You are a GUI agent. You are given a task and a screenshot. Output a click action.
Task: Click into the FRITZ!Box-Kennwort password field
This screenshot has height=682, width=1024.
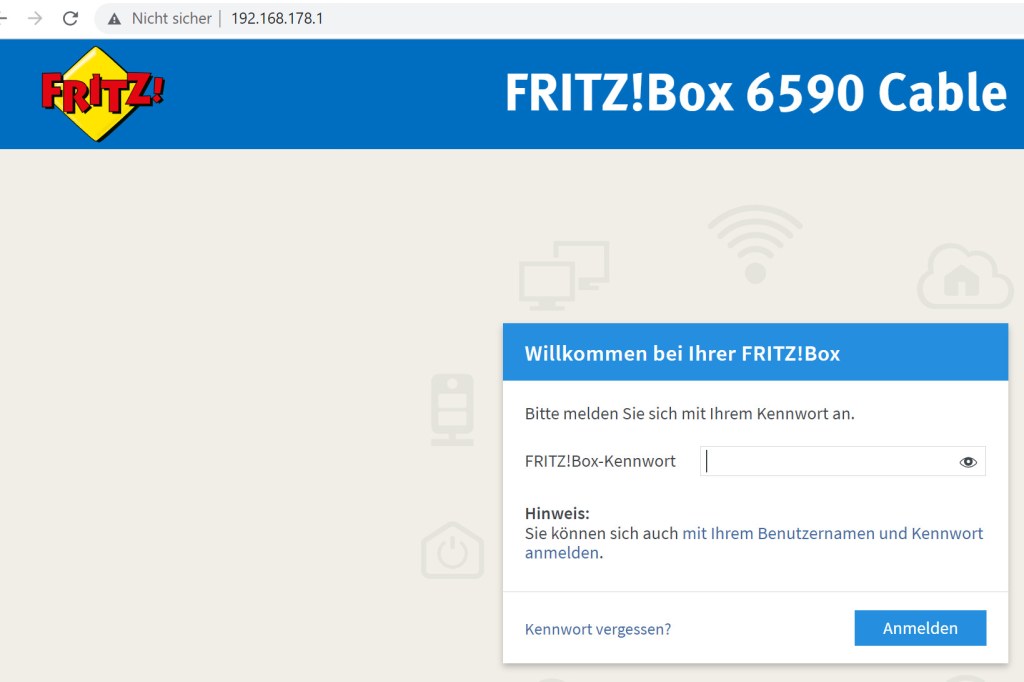pos(842,461)
